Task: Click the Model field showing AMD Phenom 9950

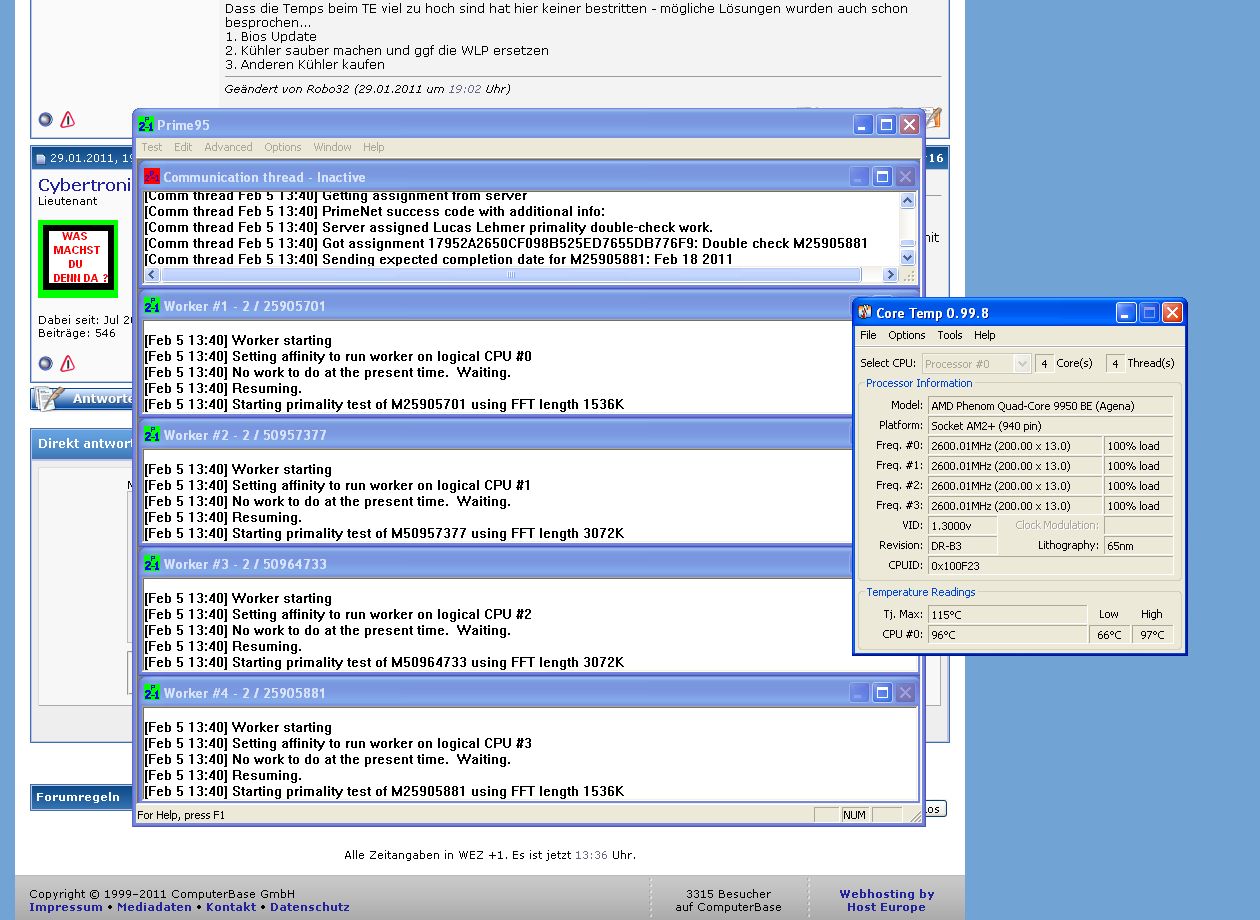Action: coord(1050,406)
